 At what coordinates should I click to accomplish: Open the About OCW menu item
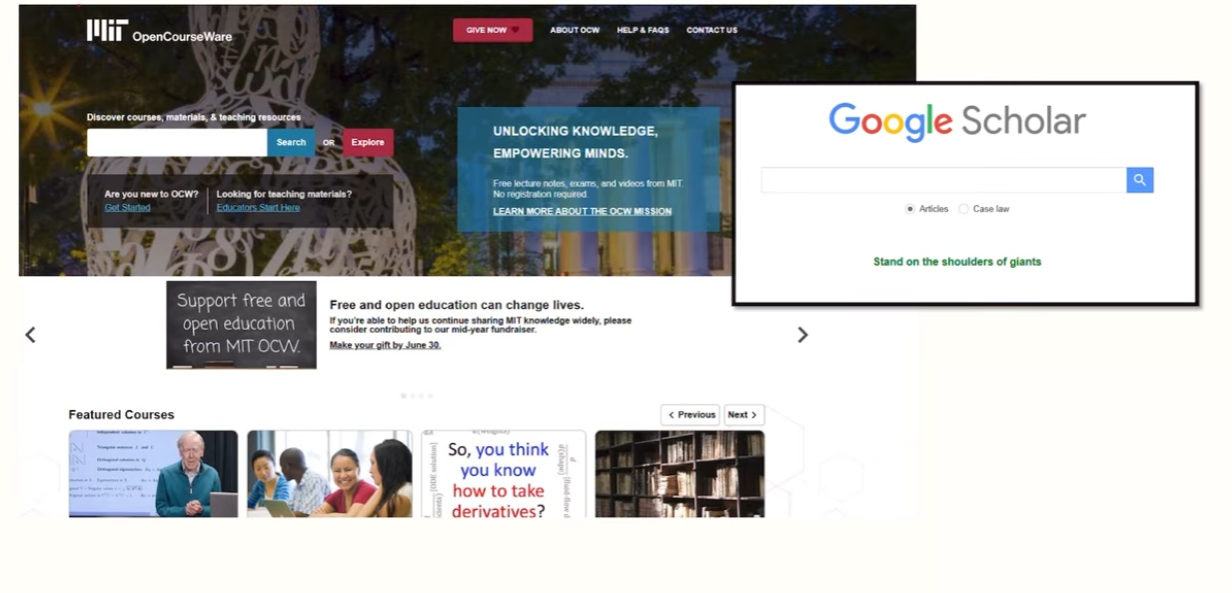575,30
